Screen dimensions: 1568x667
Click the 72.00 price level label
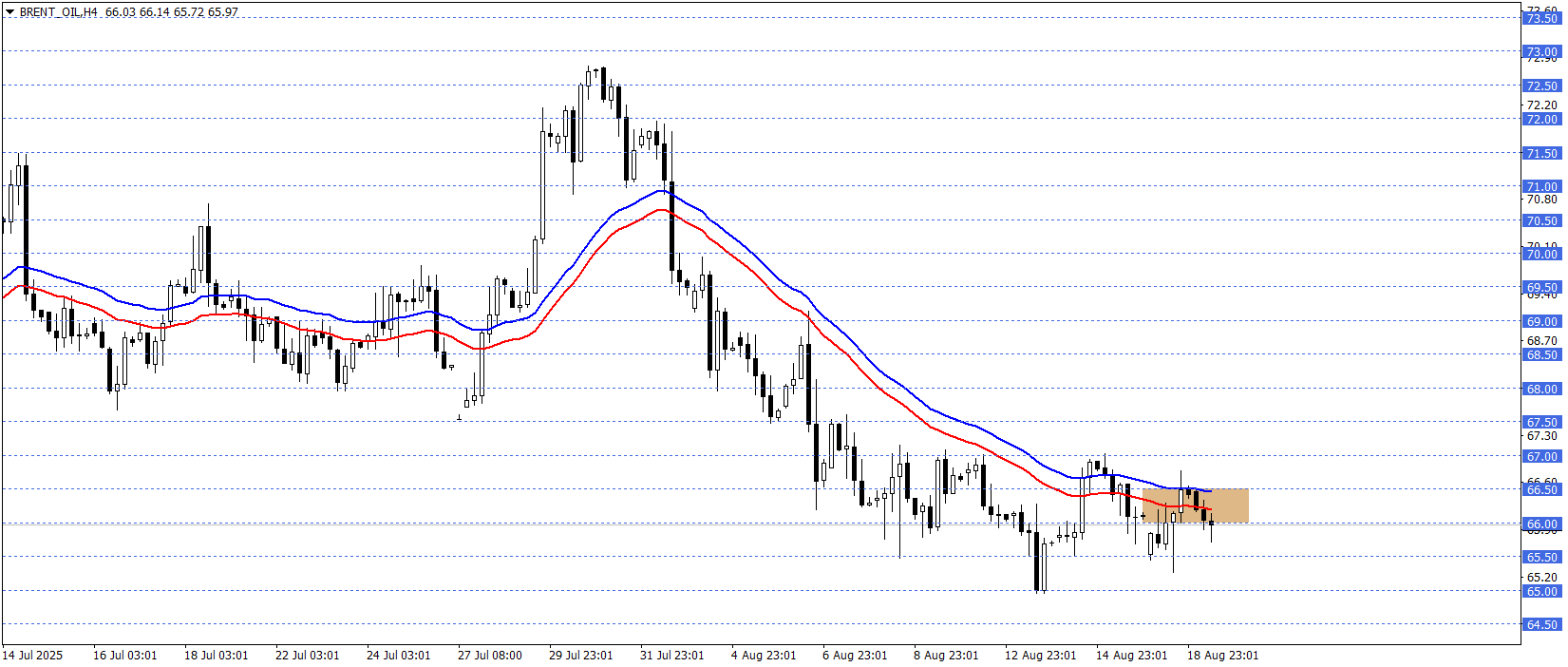click(1541, 120)
